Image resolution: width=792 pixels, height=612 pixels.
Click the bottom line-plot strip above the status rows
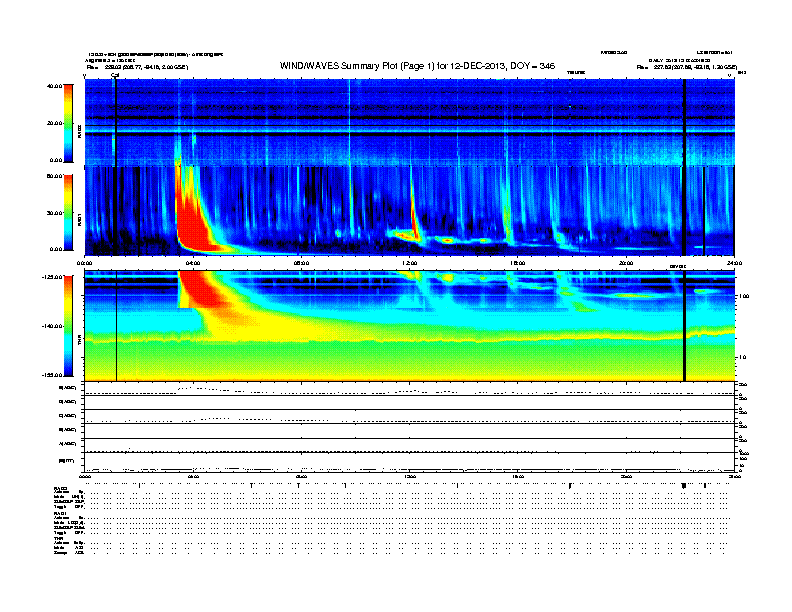point(409,462)
